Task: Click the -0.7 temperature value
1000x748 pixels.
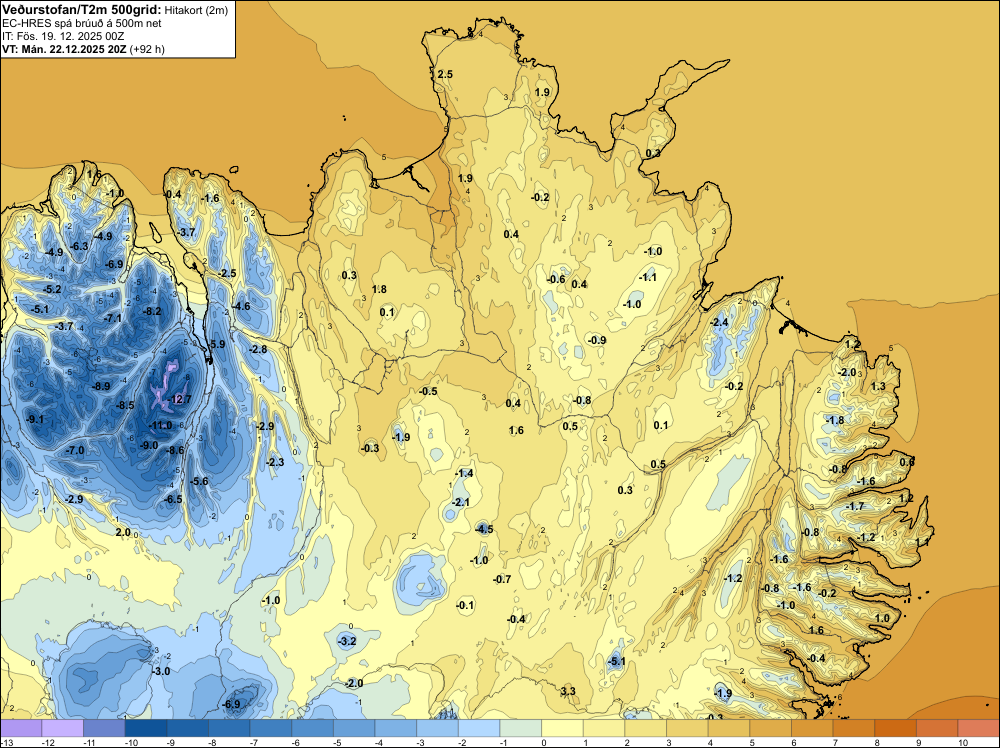Action: click(x=502, y=579)
